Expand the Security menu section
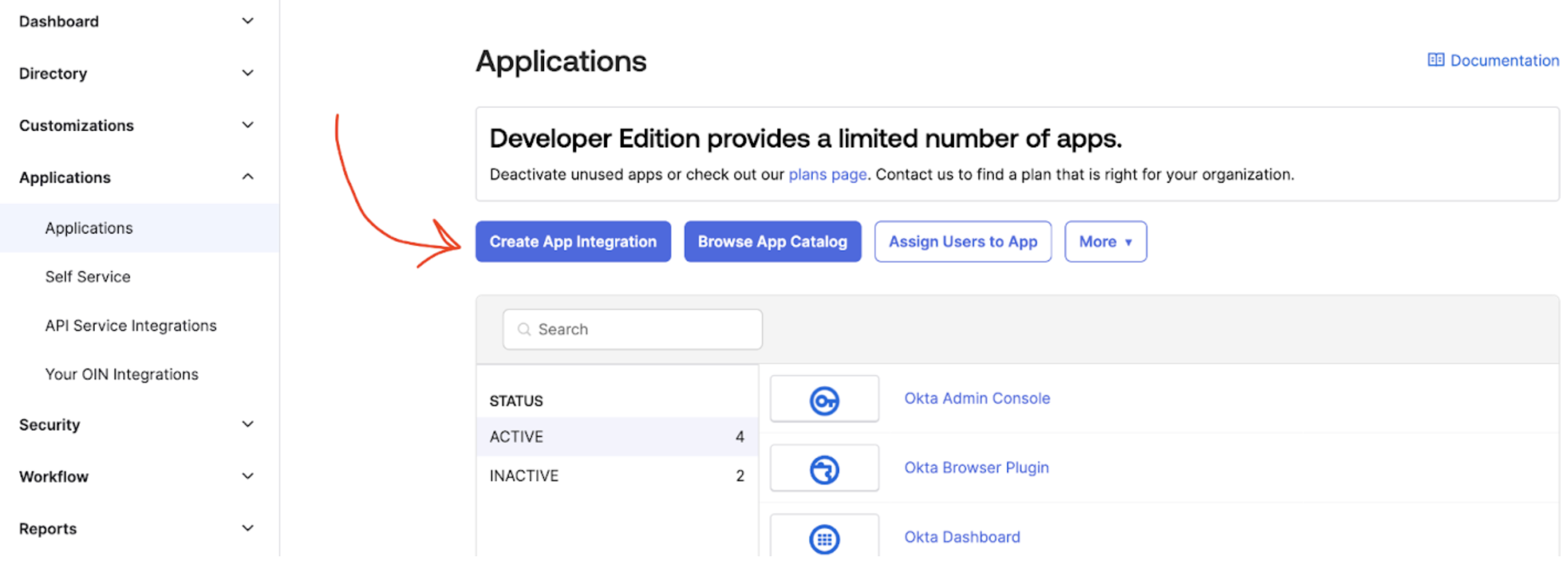 point(248,424)
